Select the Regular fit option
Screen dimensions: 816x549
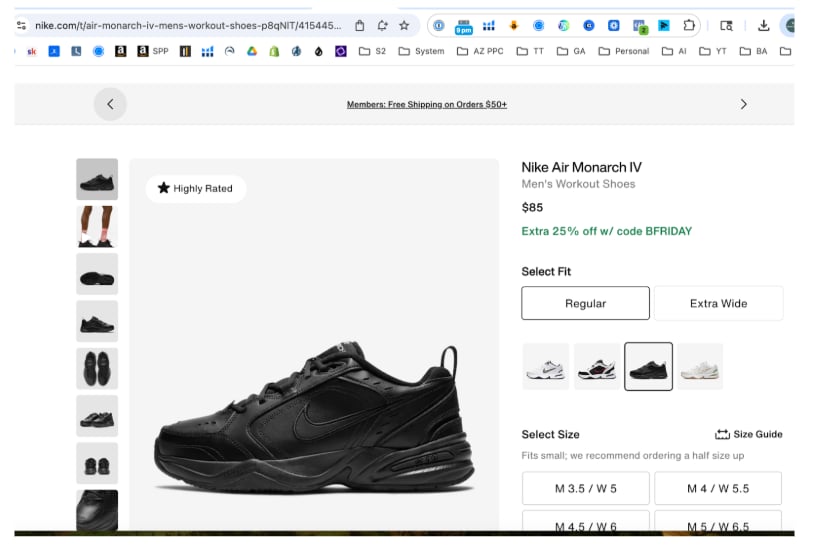(x=585, y=303)
